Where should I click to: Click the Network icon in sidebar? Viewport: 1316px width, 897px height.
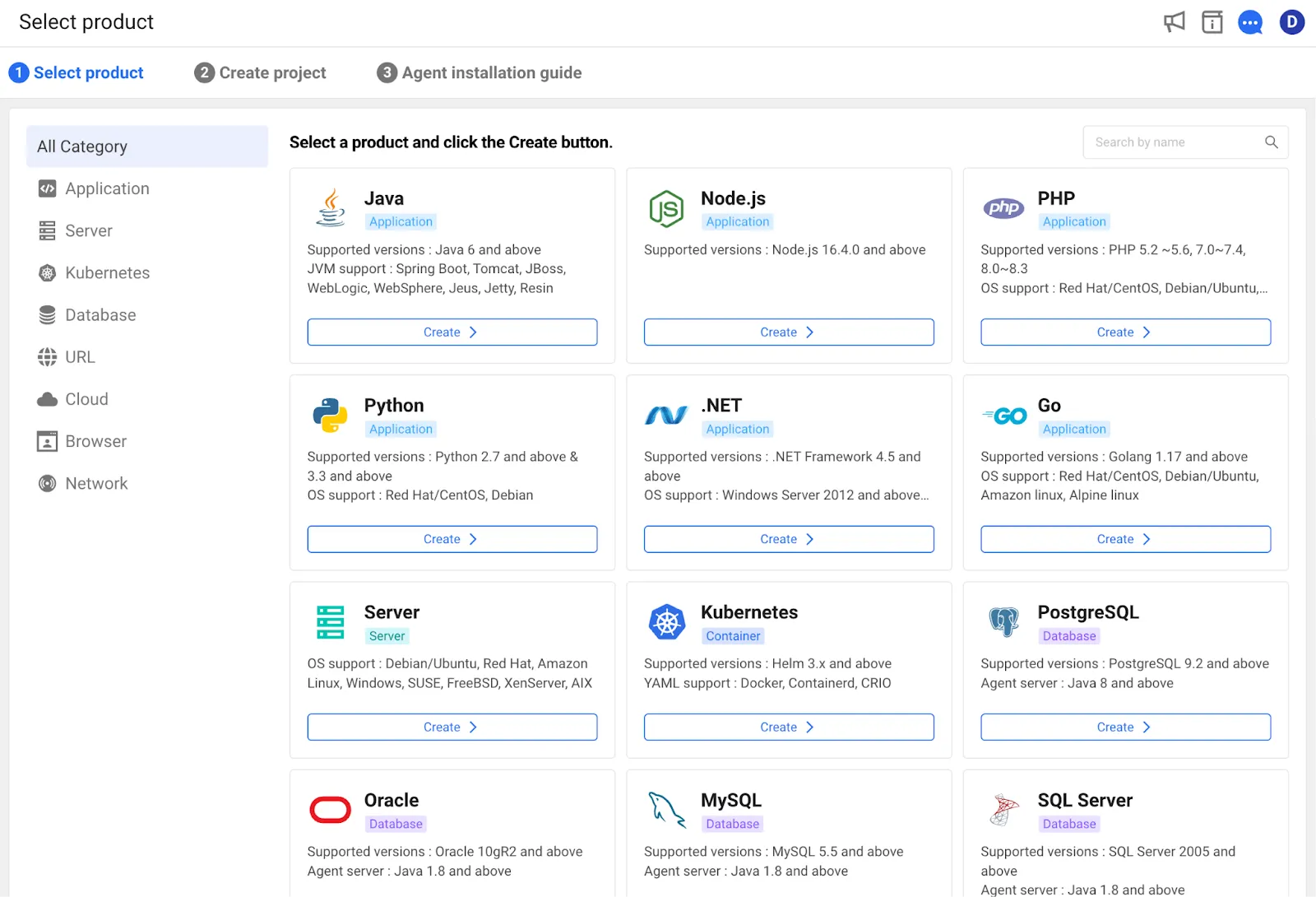[x=48, y=484]
